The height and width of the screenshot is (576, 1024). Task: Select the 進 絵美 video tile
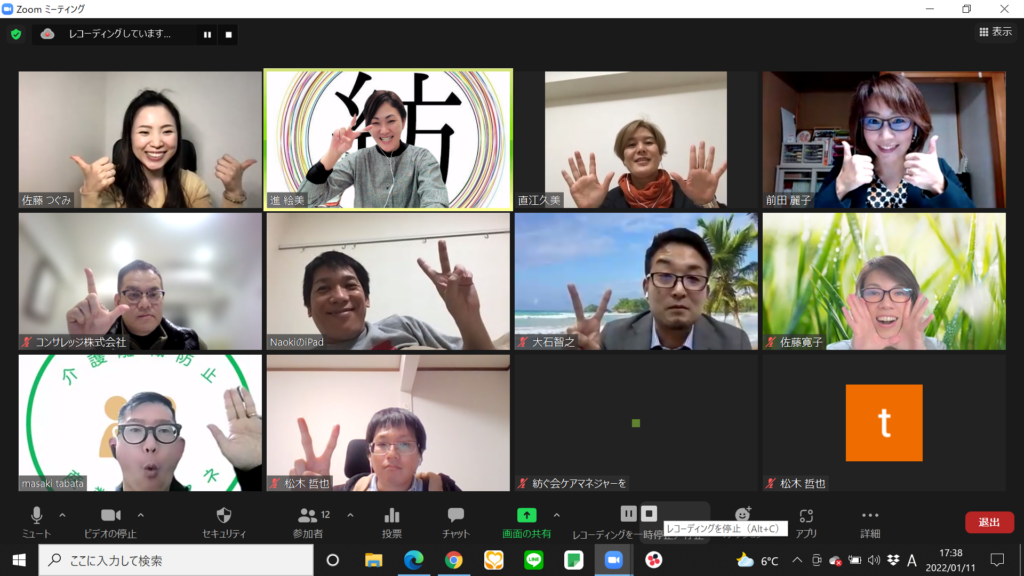[x=388, y=139]
